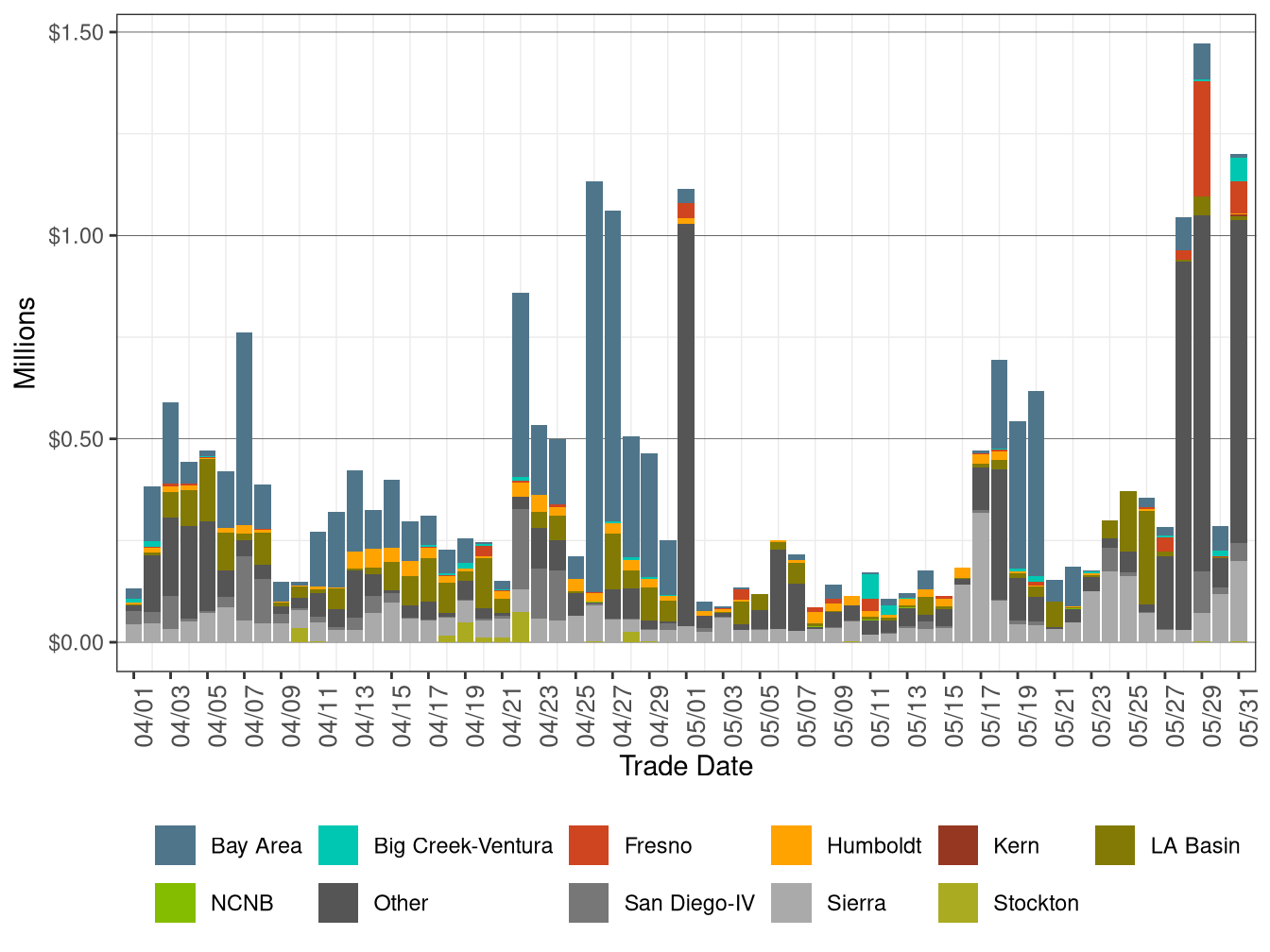Image resolution: width=1270 pixels, height=952 pixels.
Task: Click the tall Bay Area bar on 04/26
Action: (x=594, y=387)
